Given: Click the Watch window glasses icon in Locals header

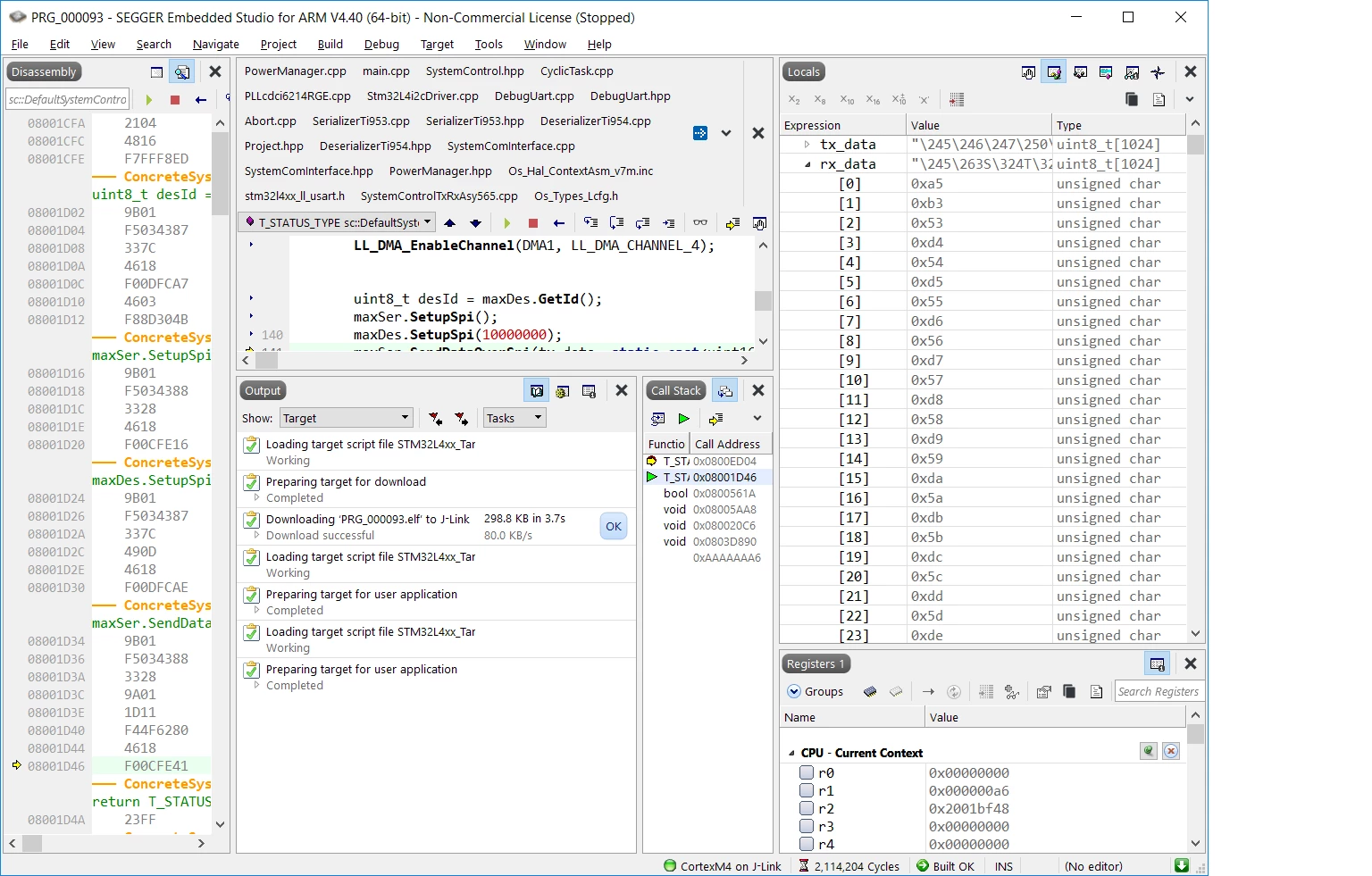Looking at the screenshot, I should coord(1132,72).
